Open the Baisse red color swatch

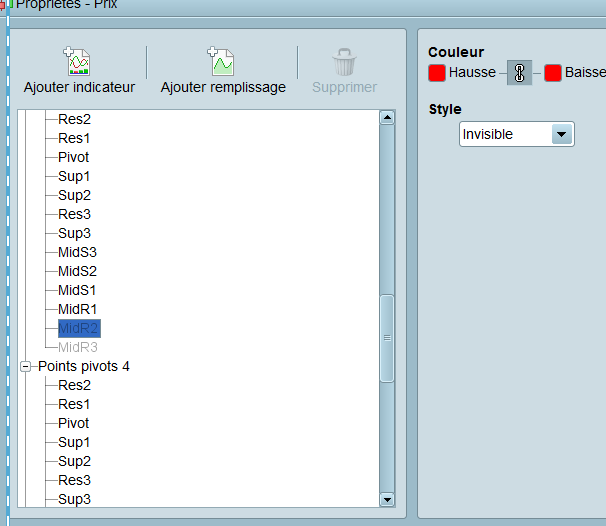pos(553,73)
